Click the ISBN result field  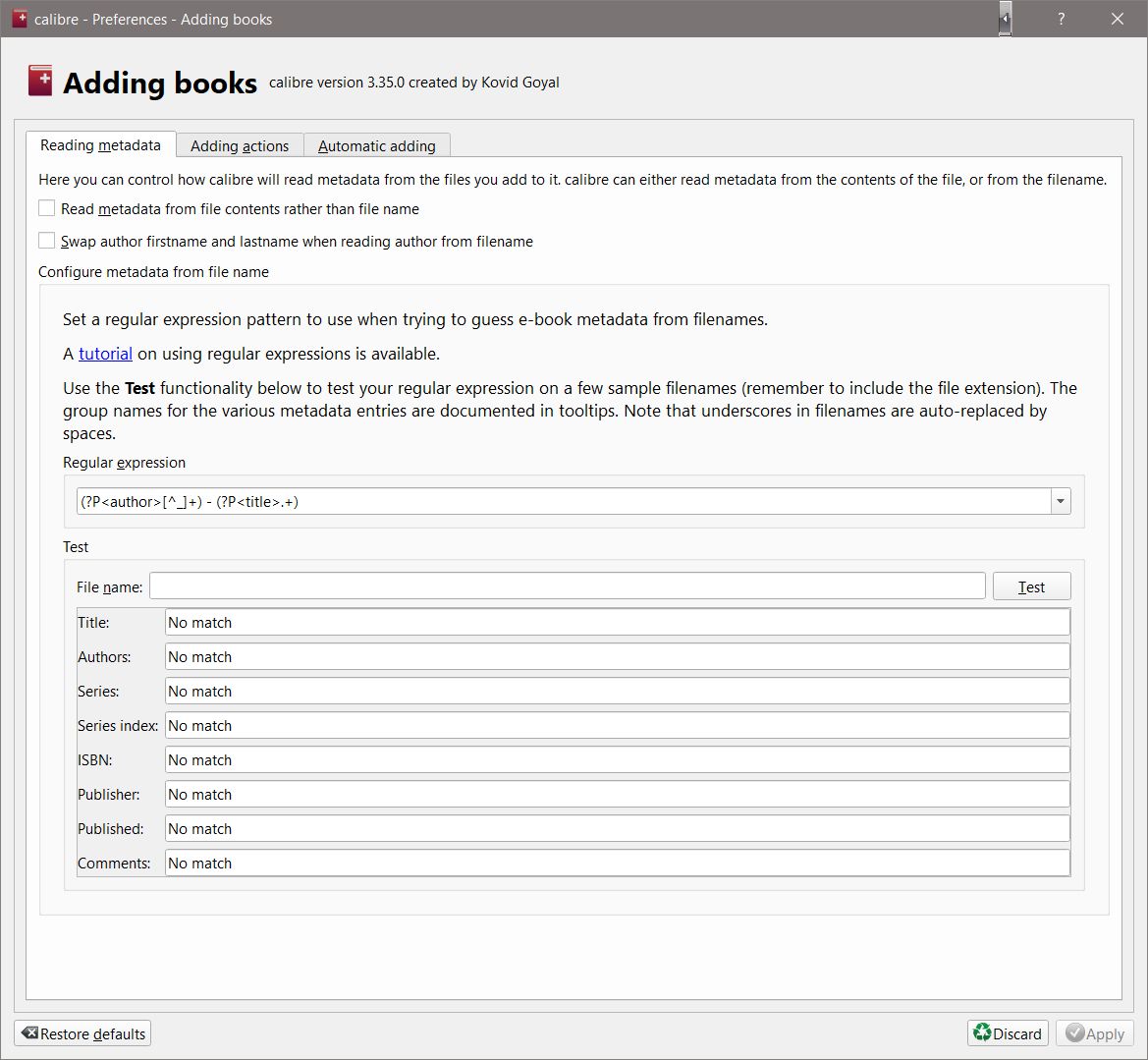coord(617,760)
